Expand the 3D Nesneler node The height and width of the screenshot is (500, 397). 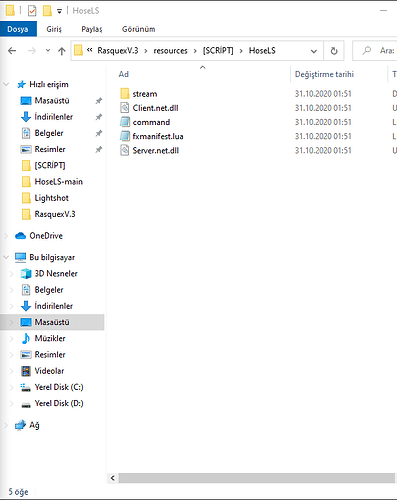(11, 274)
